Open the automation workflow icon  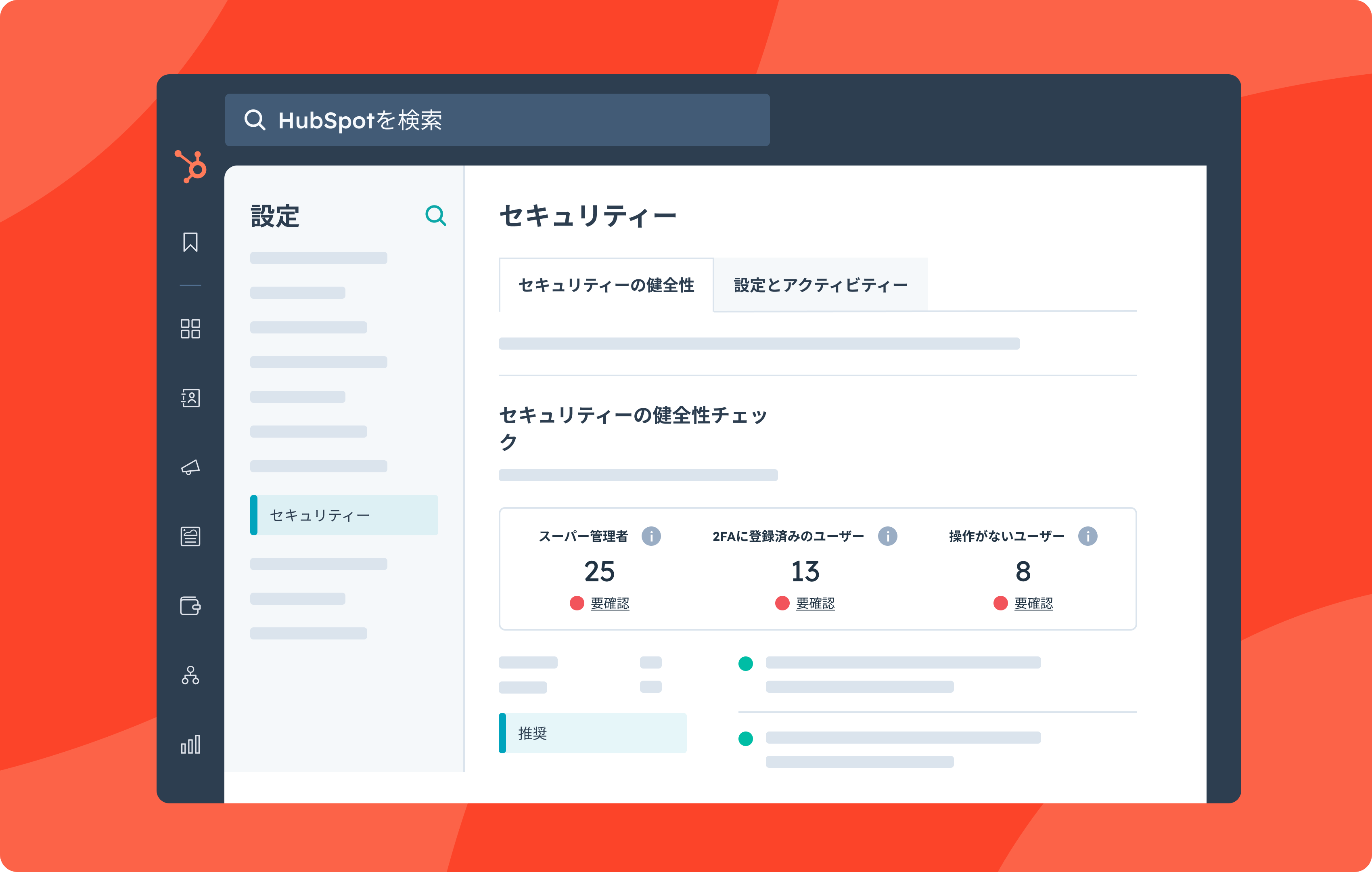(x=190, y=675)
